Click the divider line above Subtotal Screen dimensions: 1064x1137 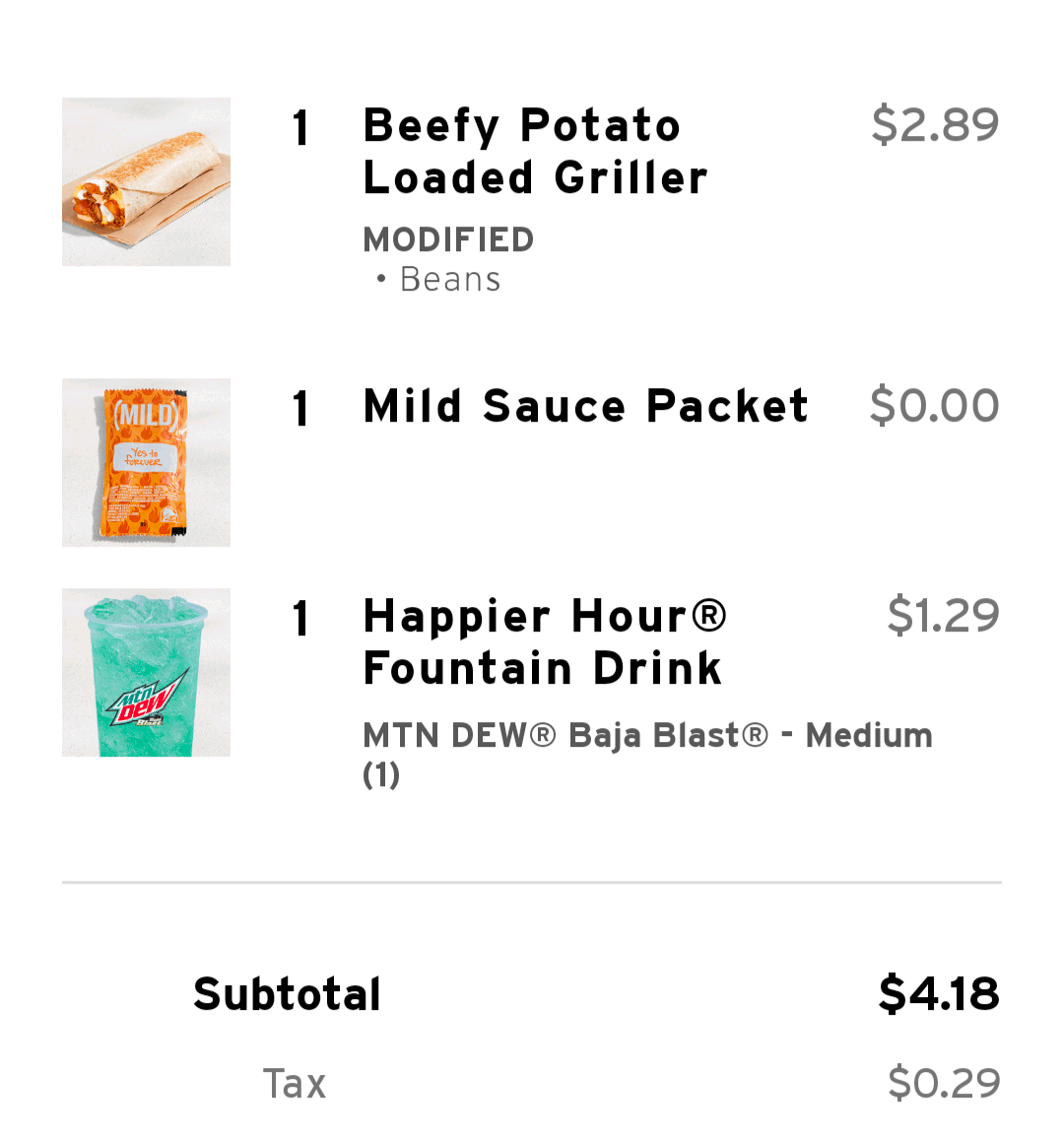(532, 883)
